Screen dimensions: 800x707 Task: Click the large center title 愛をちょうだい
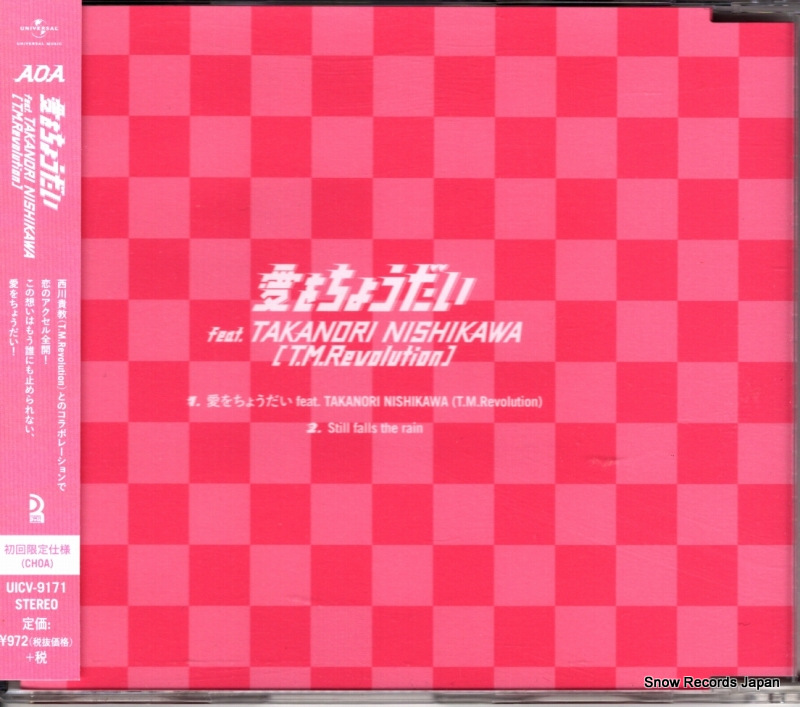[x=365, y=288]
